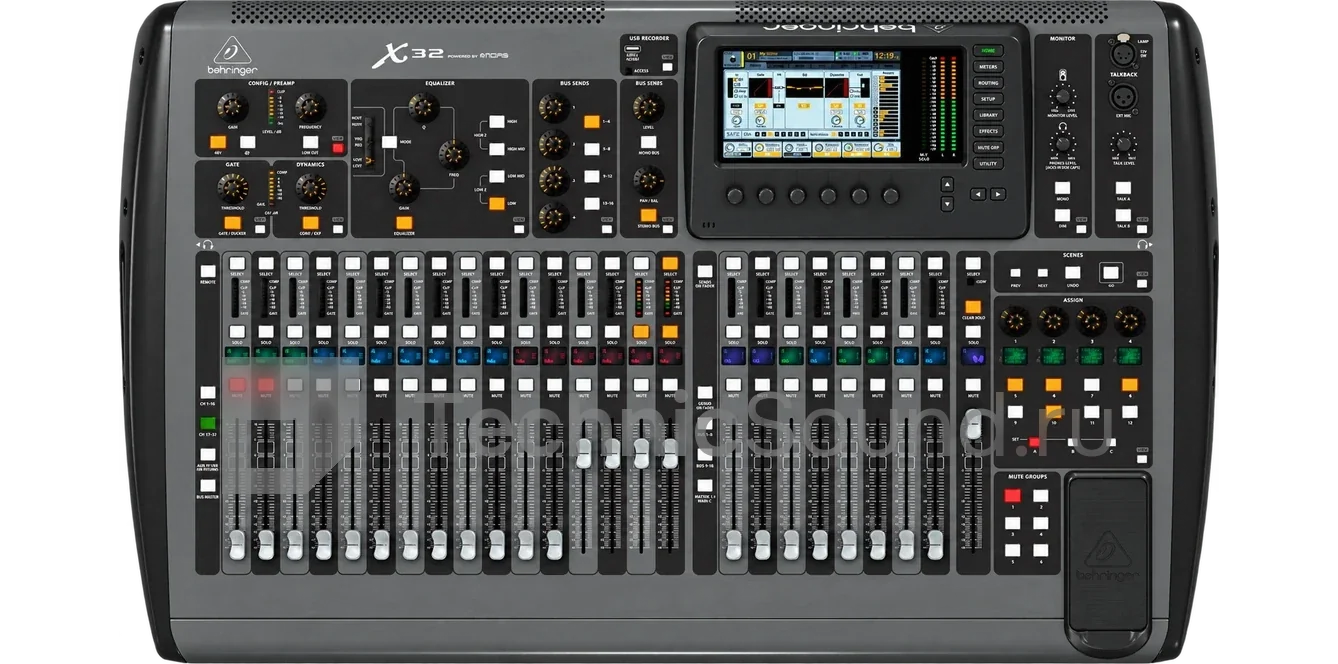The image size is (1338, 664).
Task: Select the LOW MID equalizer band button
Action: click(x=496, y=176)
